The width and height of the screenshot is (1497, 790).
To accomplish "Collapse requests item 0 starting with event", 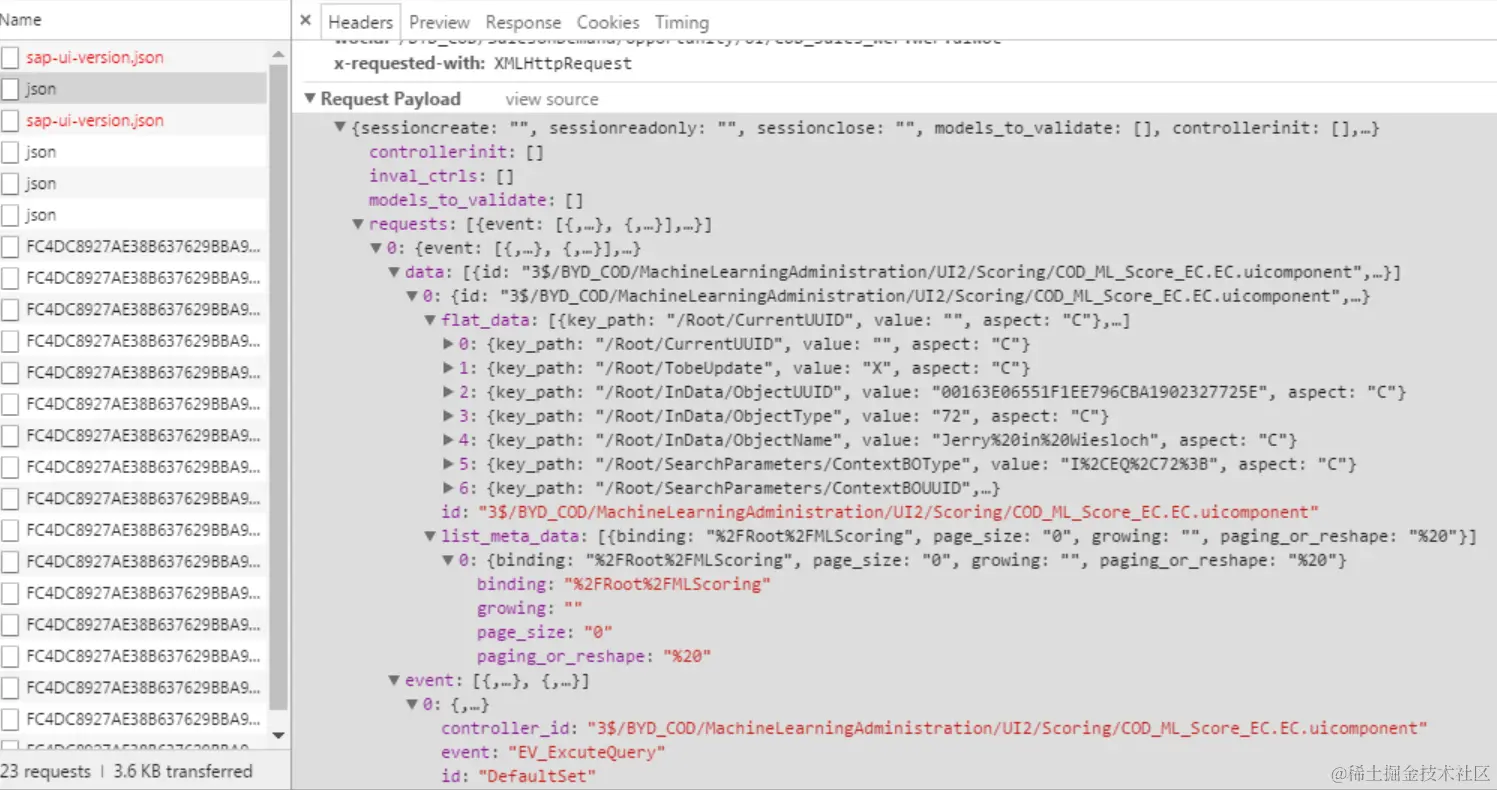I will 377,248.
